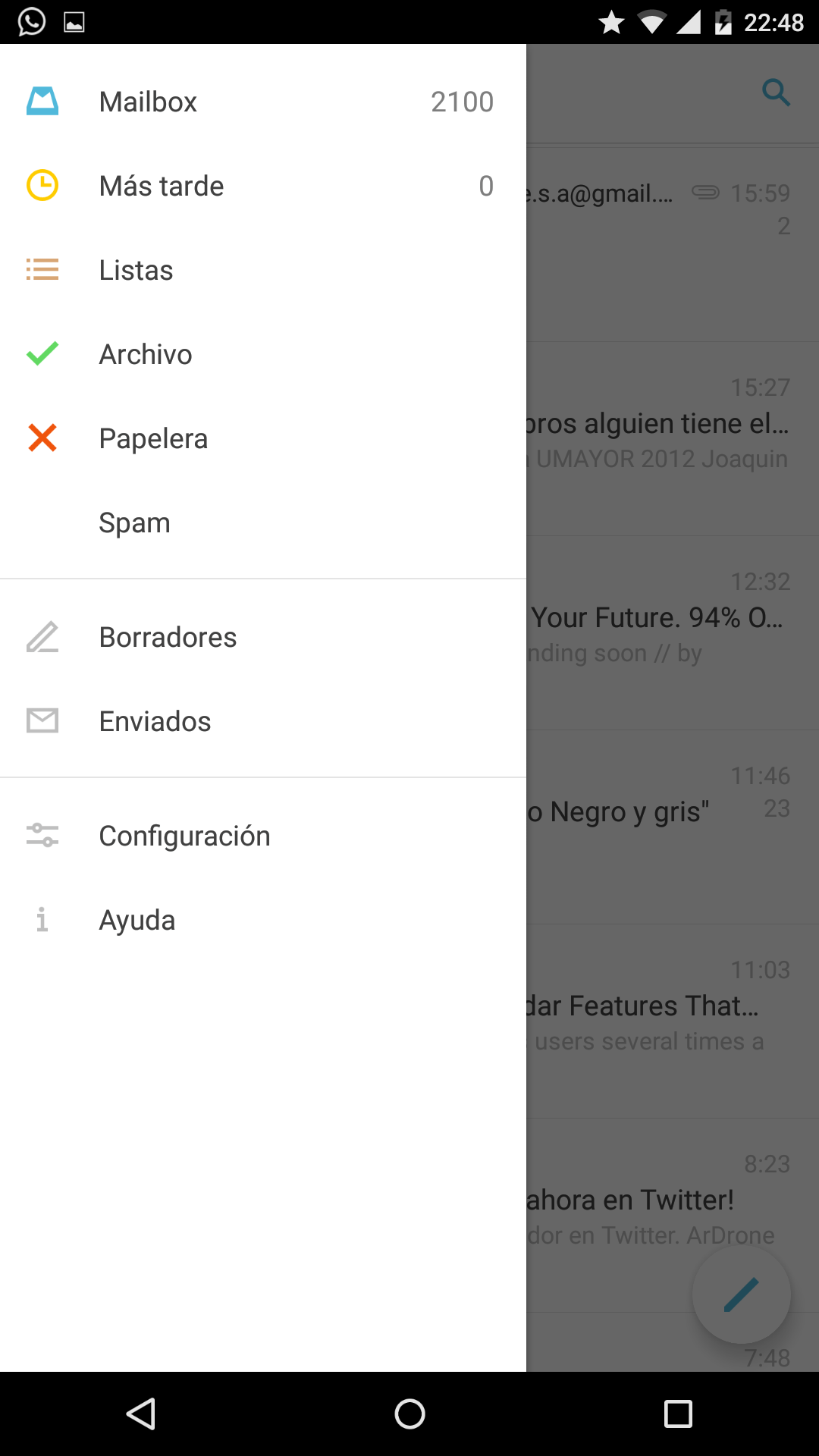Tap the yellow clock Más tarde icon

[42, 186]
